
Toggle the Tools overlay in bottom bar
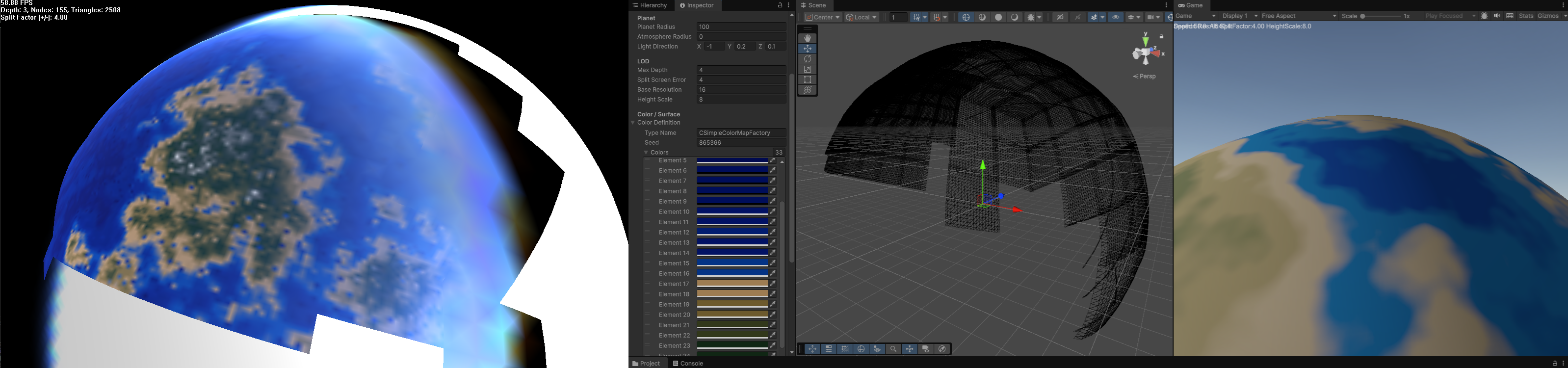click(812, 349)
